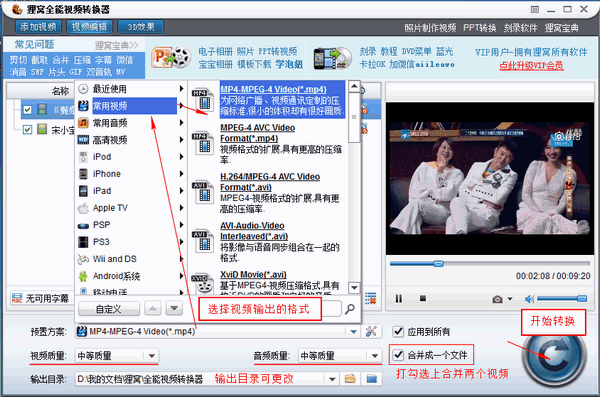Click the 3D效果 button

click(141, 27)
